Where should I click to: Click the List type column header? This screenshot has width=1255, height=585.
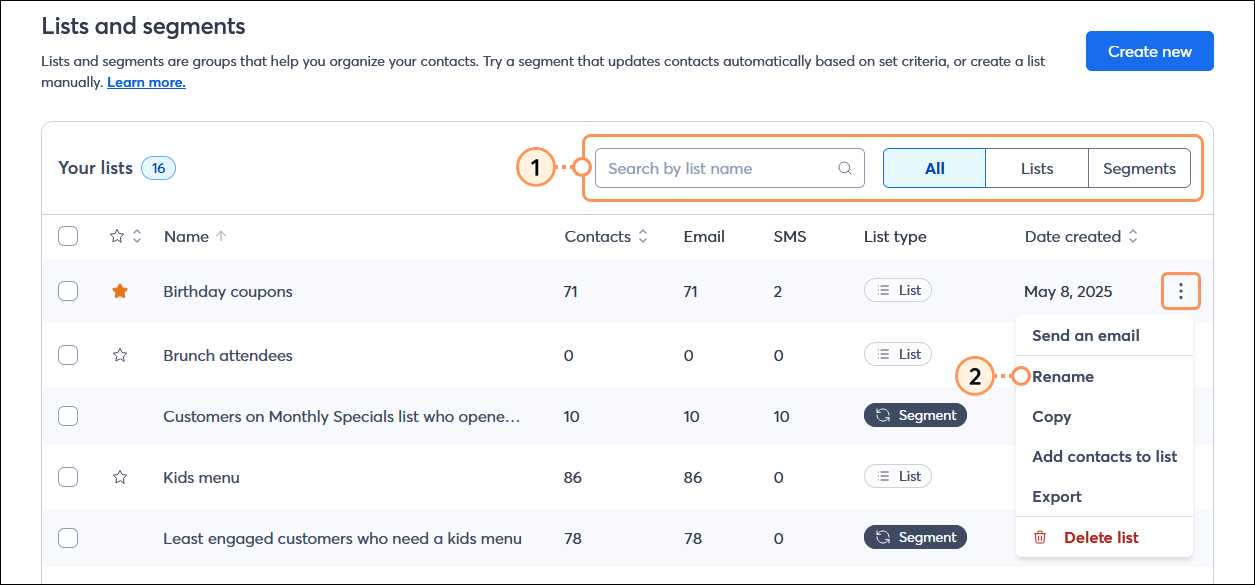pos(895,237)
